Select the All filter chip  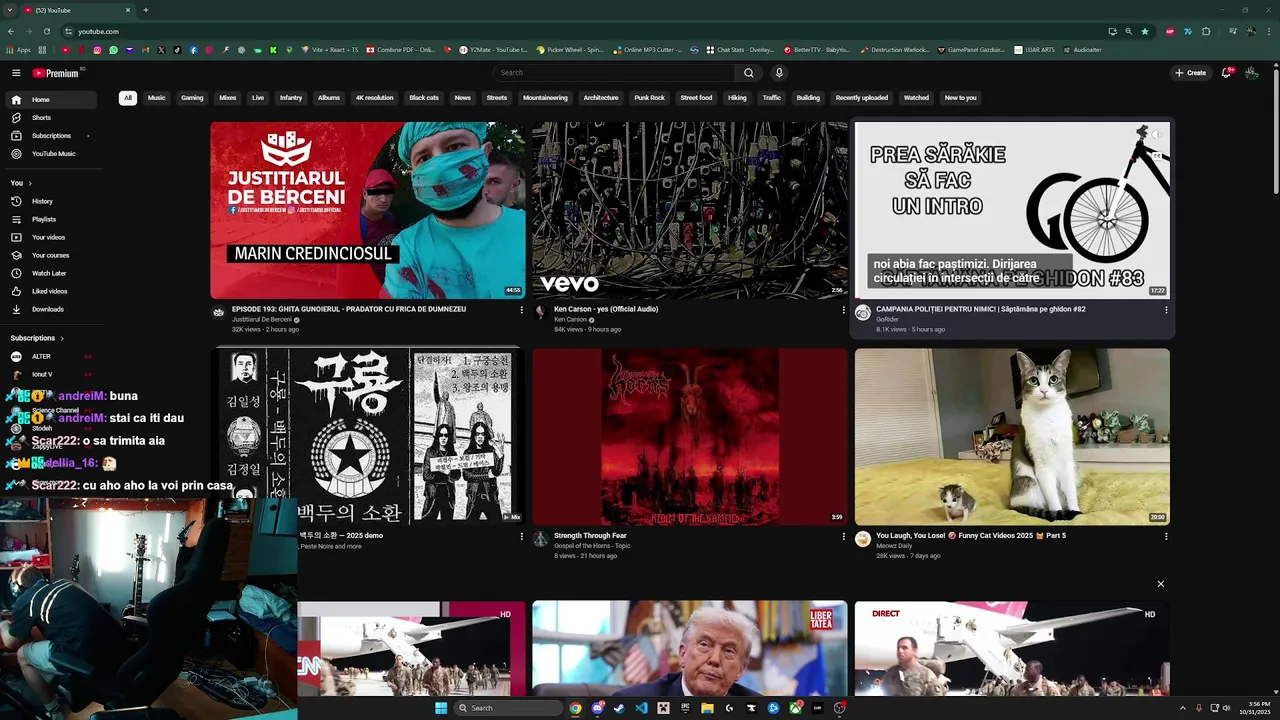click(x=128, y=98)
